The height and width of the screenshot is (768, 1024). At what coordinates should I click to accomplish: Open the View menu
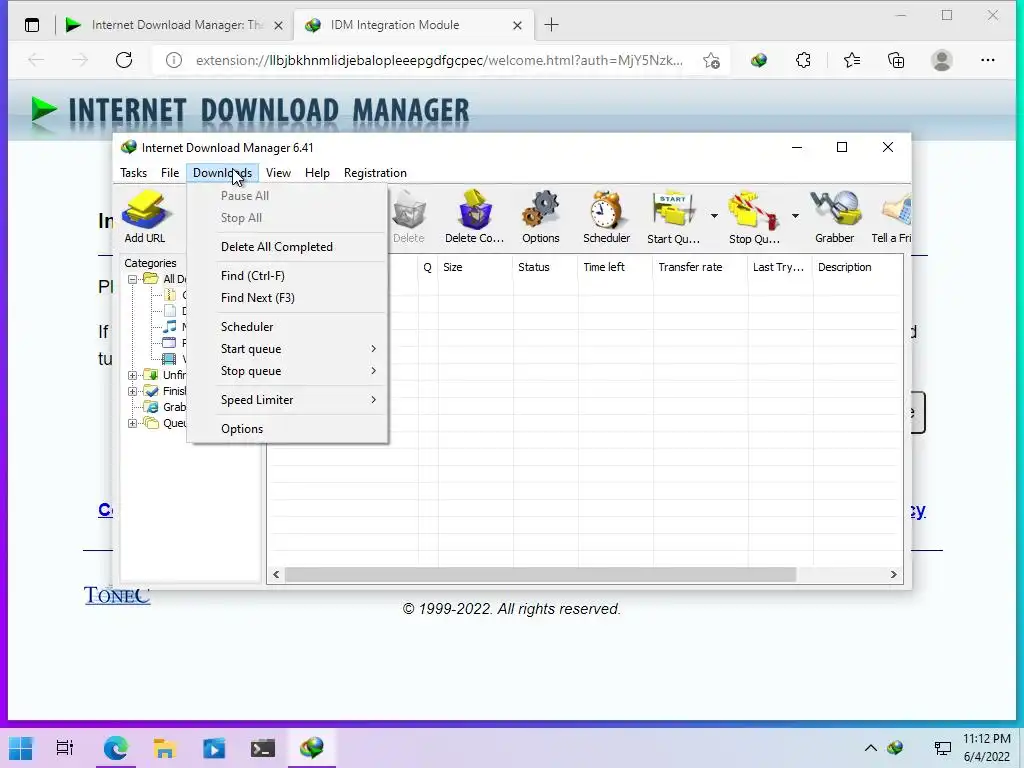click(278, 173)
